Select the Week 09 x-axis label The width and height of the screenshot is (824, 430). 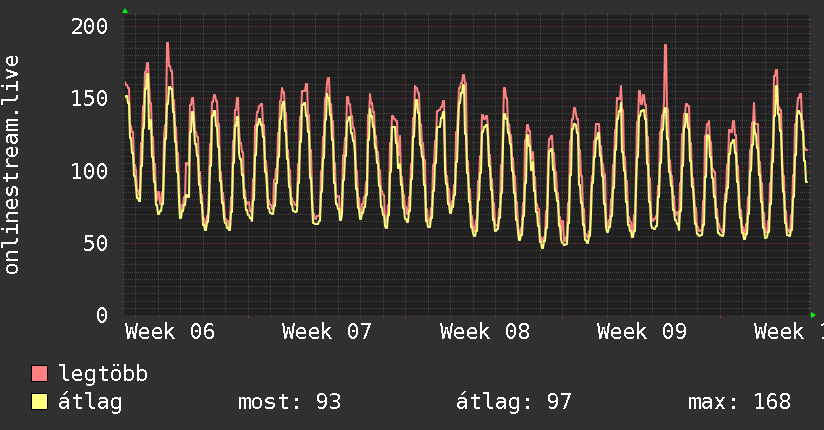click(642, 332)
